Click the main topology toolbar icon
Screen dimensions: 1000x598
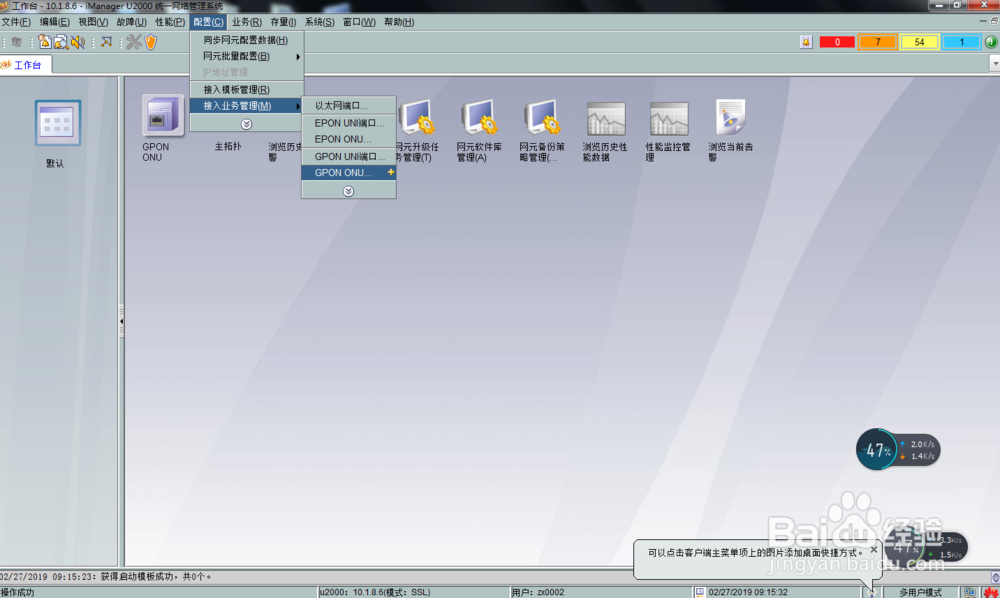(x=107, y=42)
